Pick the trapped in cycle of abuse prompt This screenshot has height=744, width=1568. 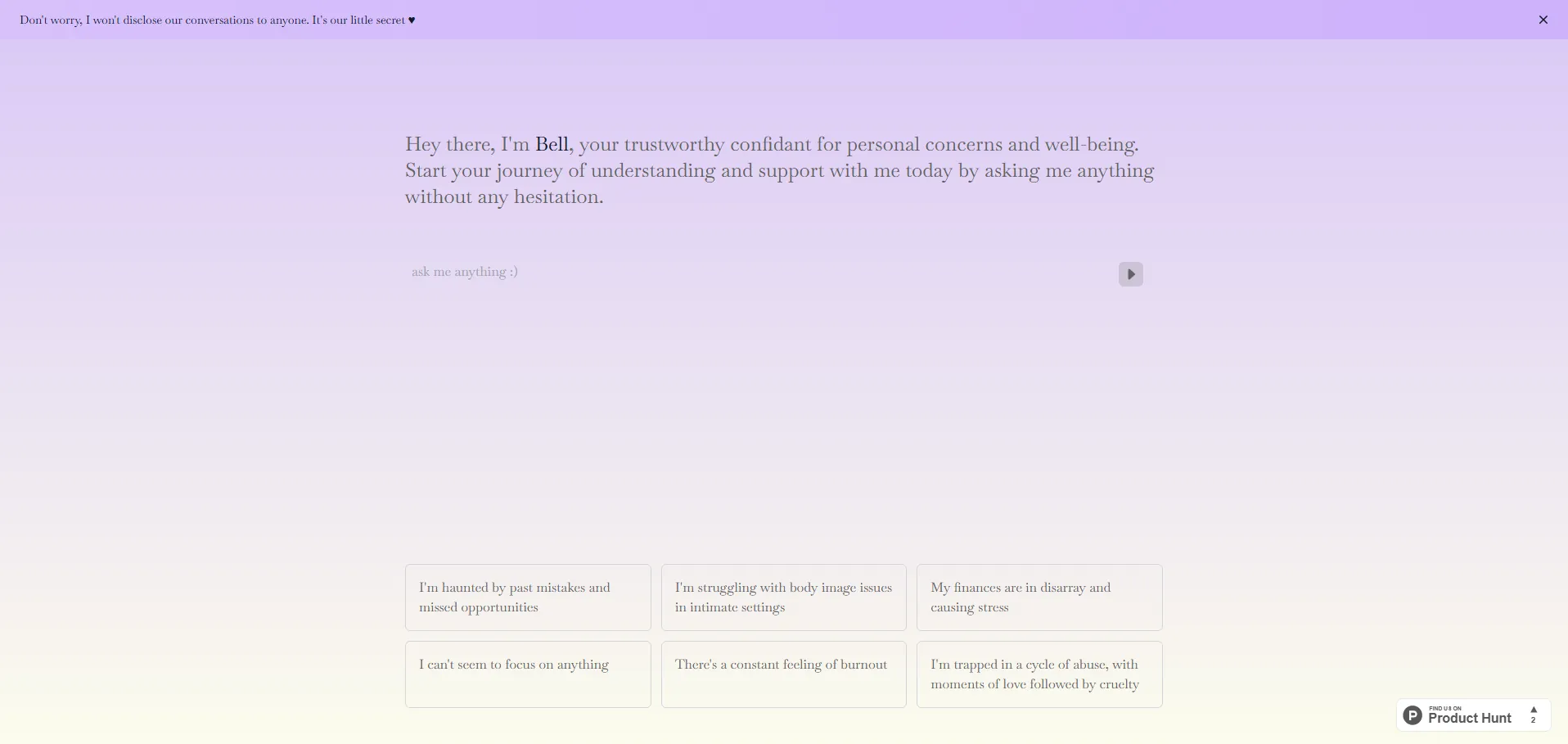pyautogui.click(x=1039, y=674)
